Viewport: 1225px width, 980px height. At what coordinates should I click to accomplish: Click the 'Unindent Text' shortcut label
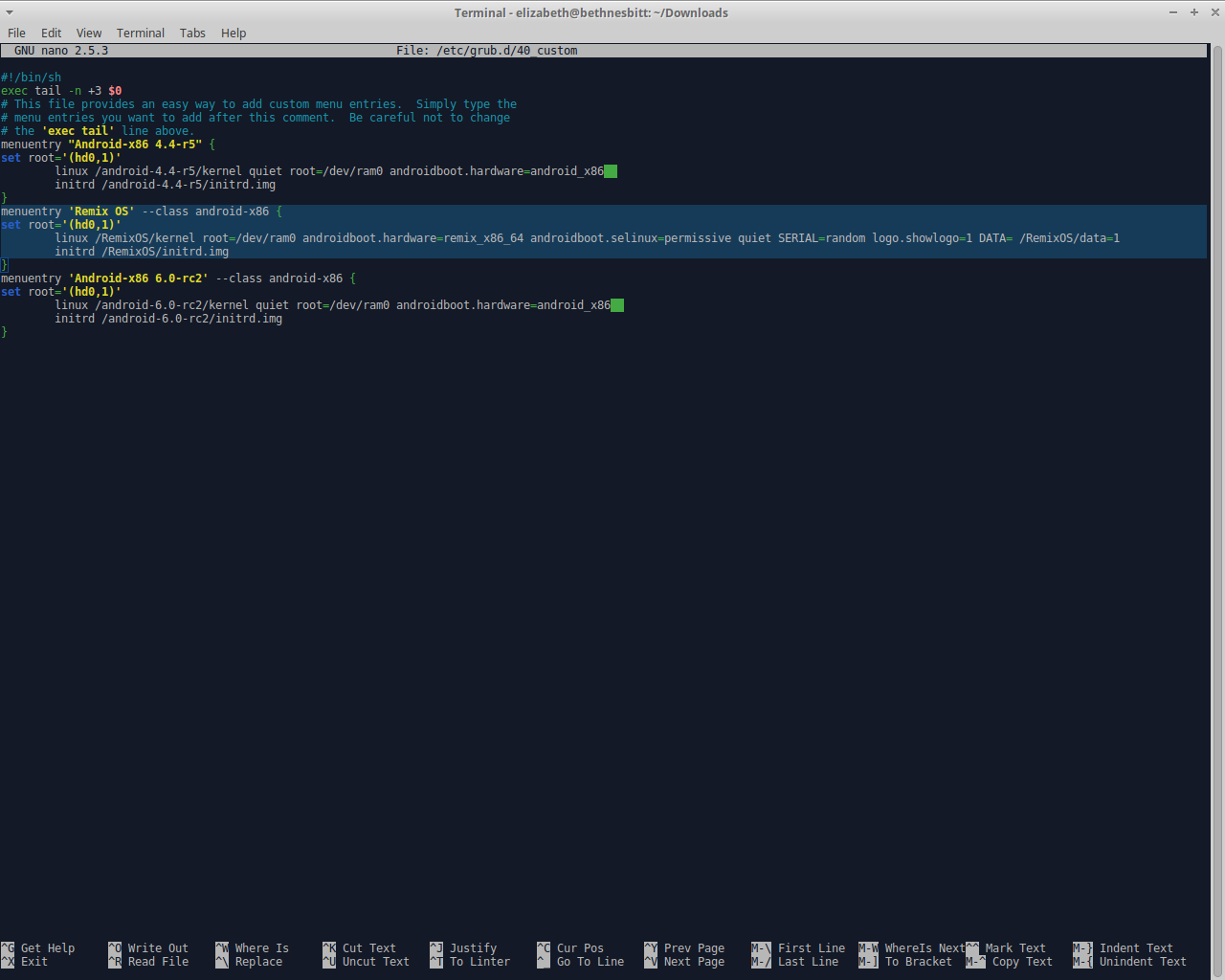1143,962
